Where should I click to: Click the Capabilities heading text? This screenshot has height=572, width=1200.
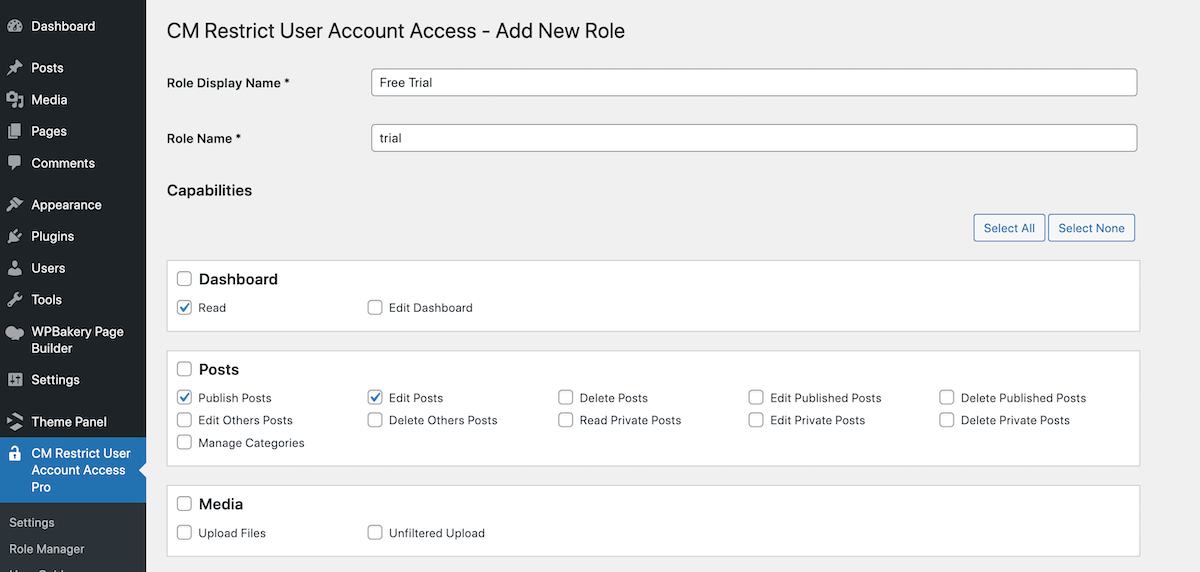coord(209,190)
